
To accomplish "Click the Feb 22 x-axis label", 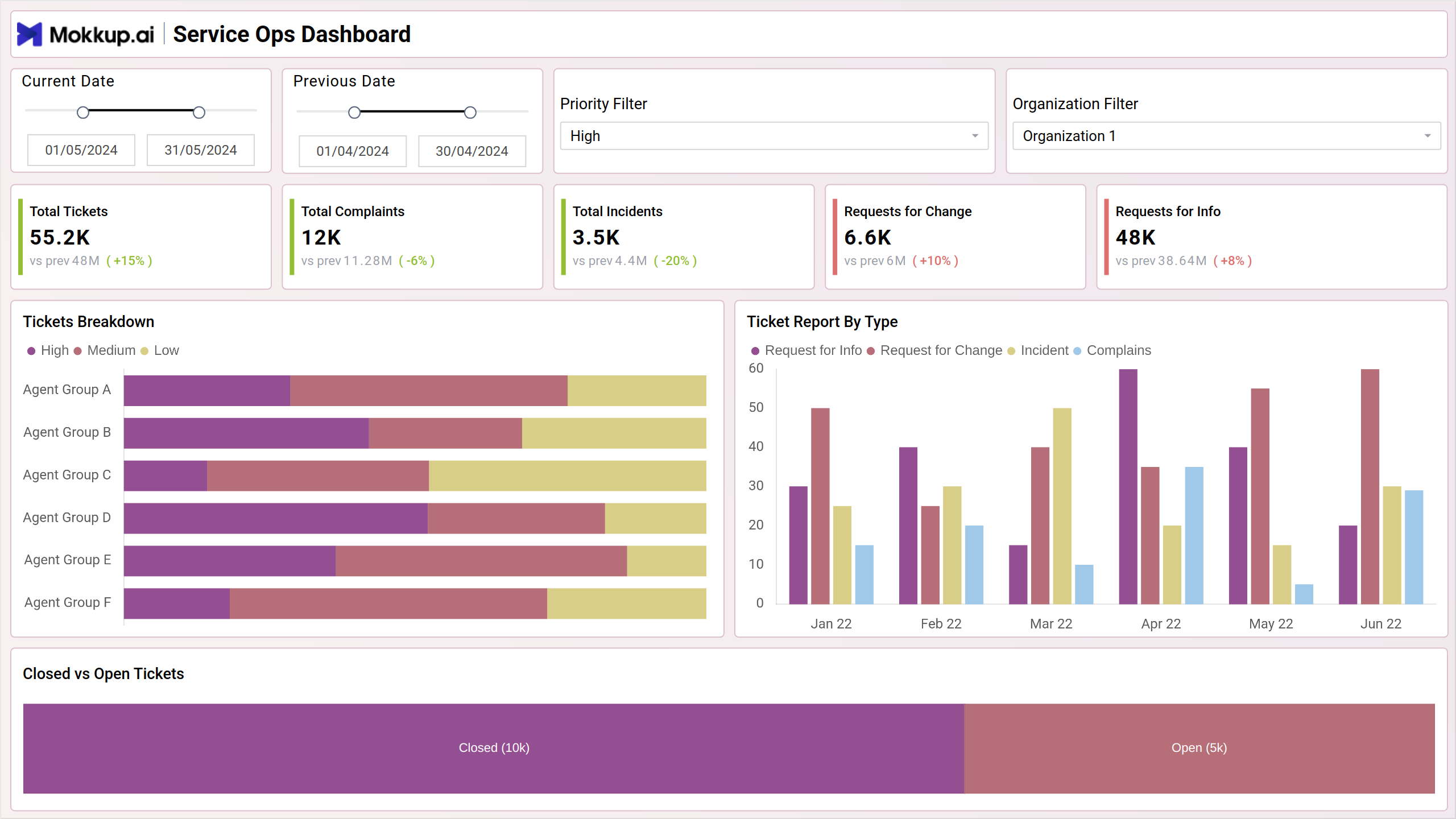I will tap(941, 624).
